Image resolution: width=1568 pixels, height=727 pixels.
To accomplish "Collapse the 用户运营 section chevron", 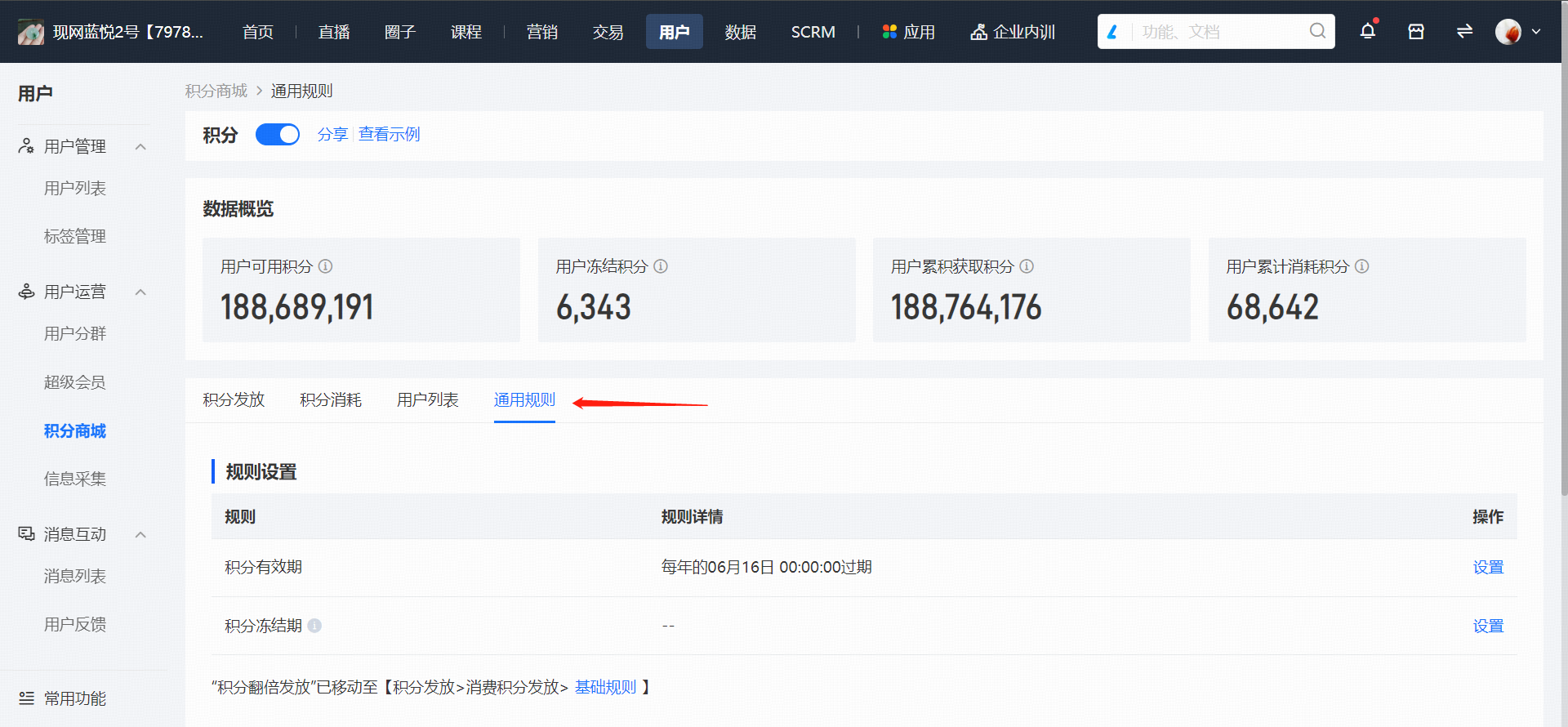I will click(x=140, y=292).
